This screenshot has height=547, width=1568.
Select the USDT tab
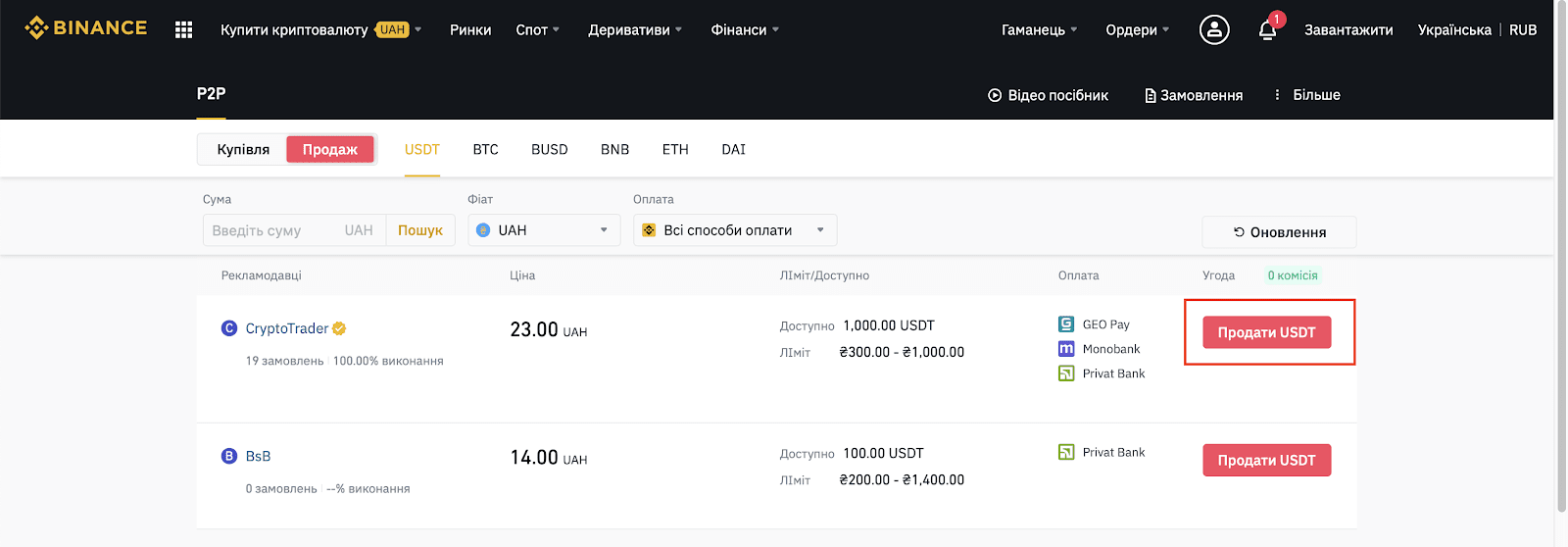422,149
